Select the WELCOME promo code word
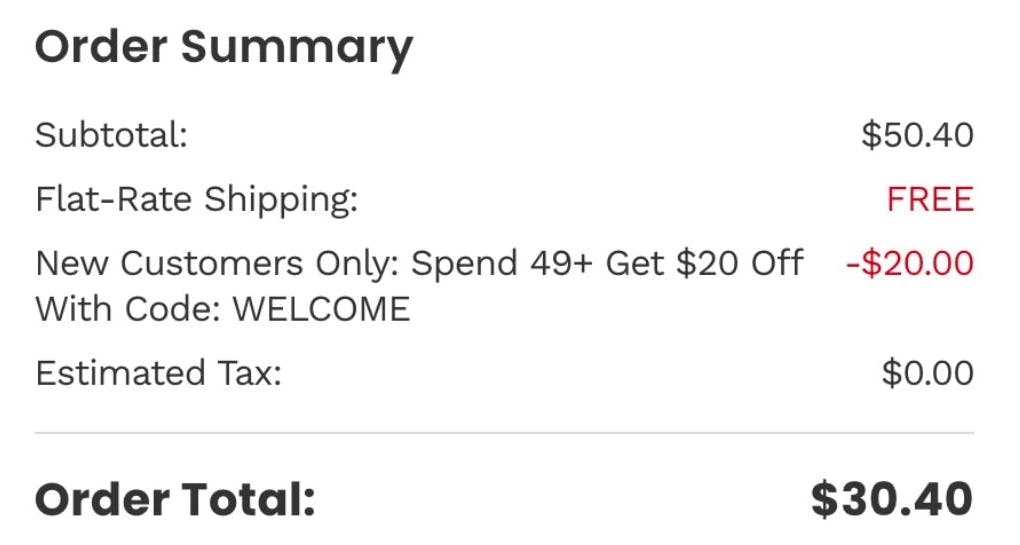 pos(321,309)
